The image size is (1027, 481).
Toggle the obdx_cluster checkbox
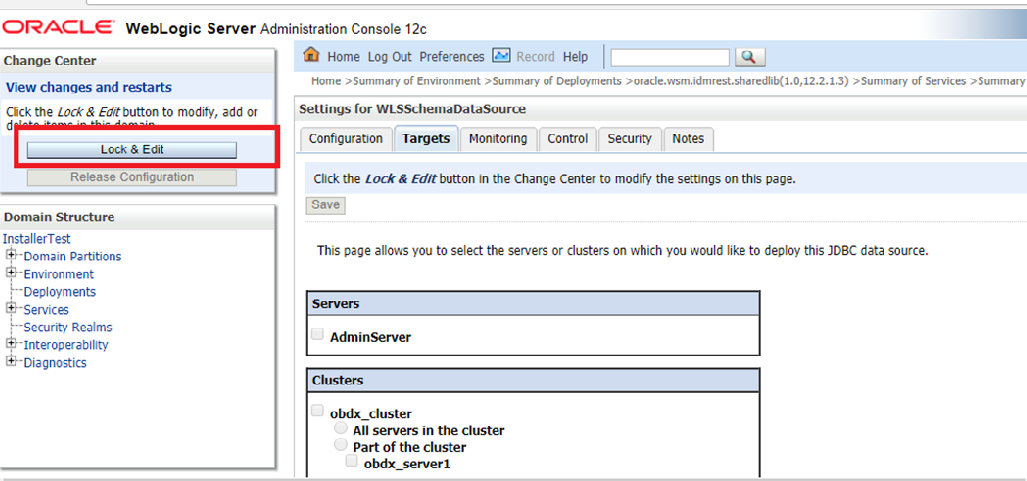318,411
